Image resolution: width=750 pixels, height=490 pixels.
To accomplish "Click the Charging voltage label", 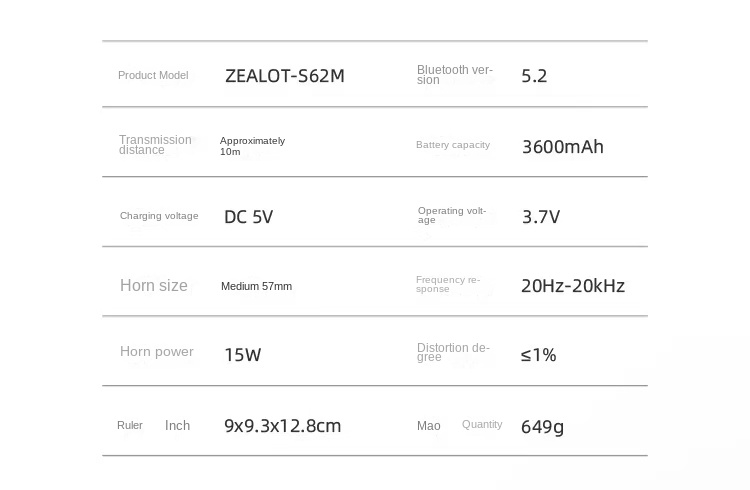I will [159, 215].
